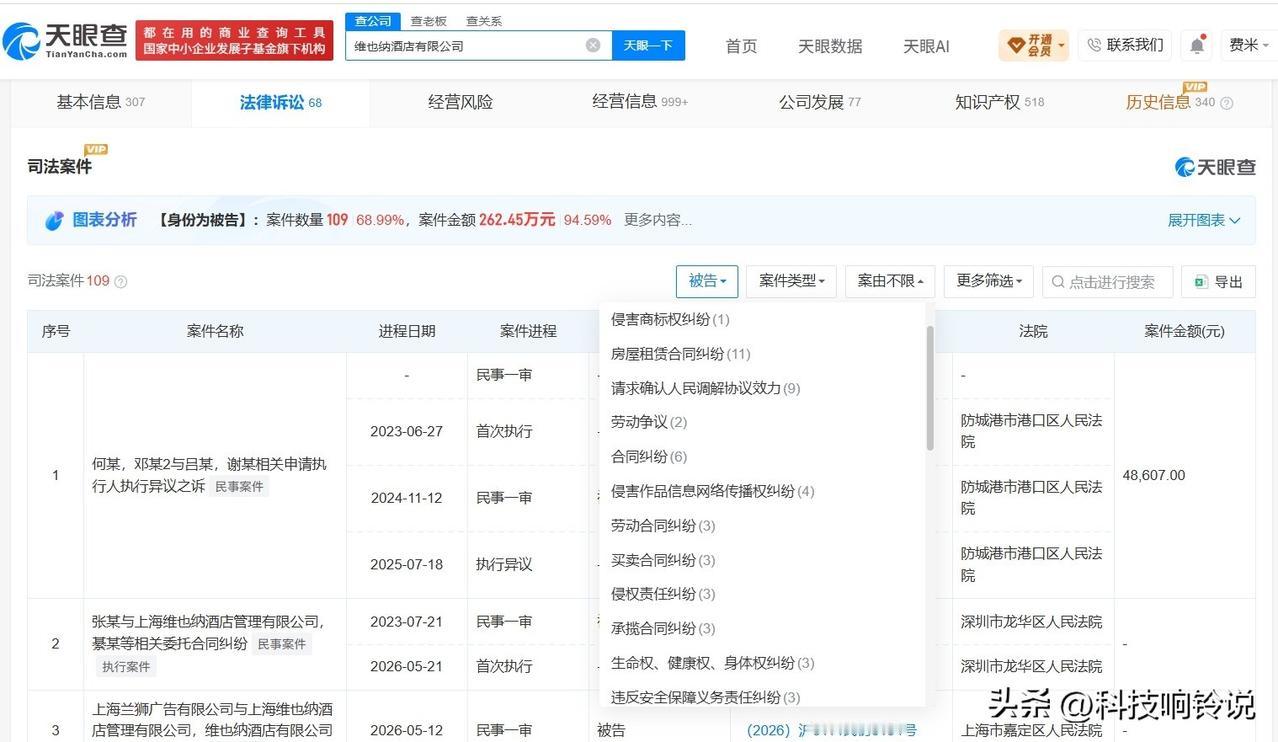
Task: Click the TianYanCha logo at top left
Action: (65, 41)
